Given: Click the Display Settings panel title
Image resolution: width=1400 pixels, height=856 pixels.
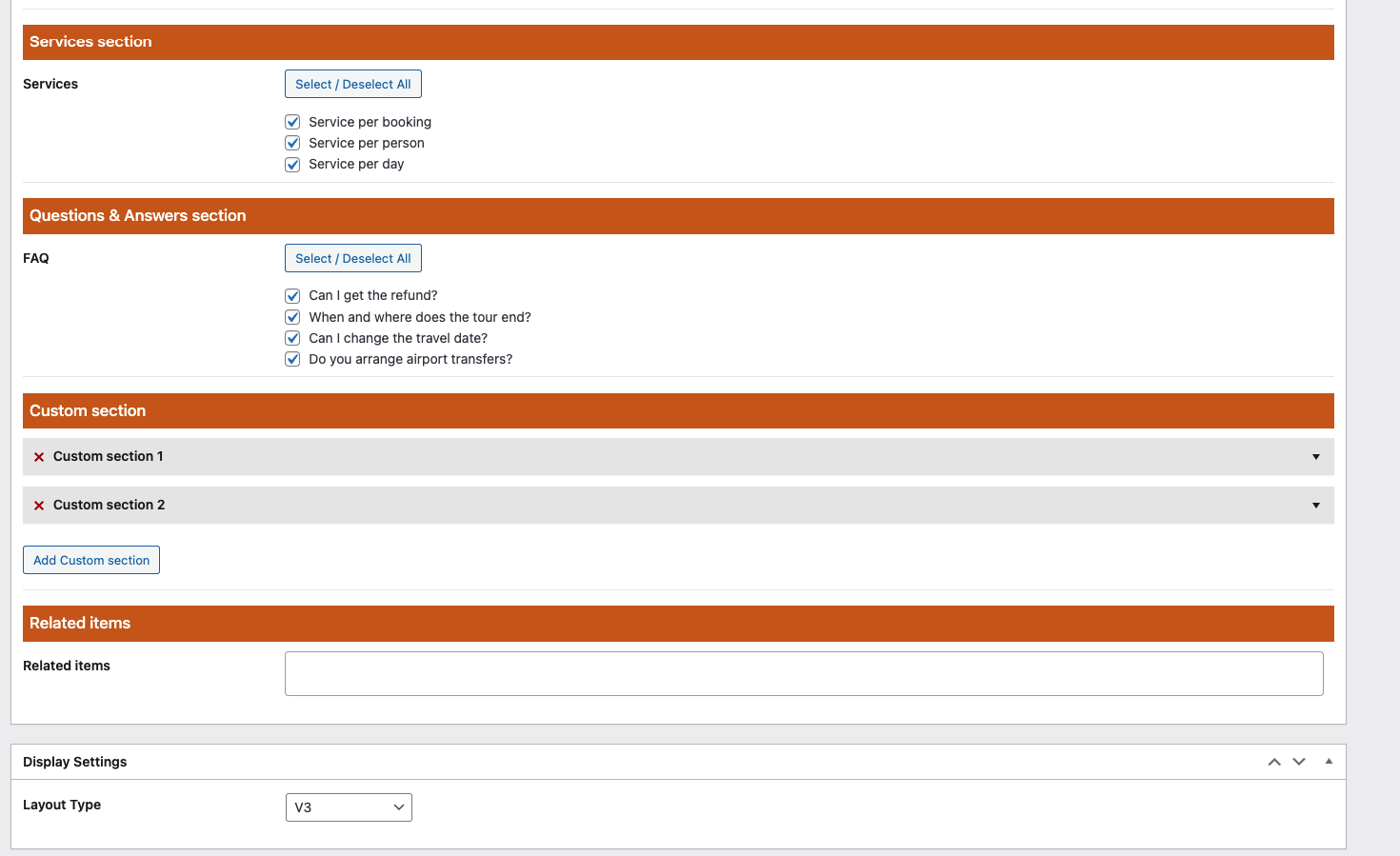Looking at the screenshot, I should (x=75, y=762).
